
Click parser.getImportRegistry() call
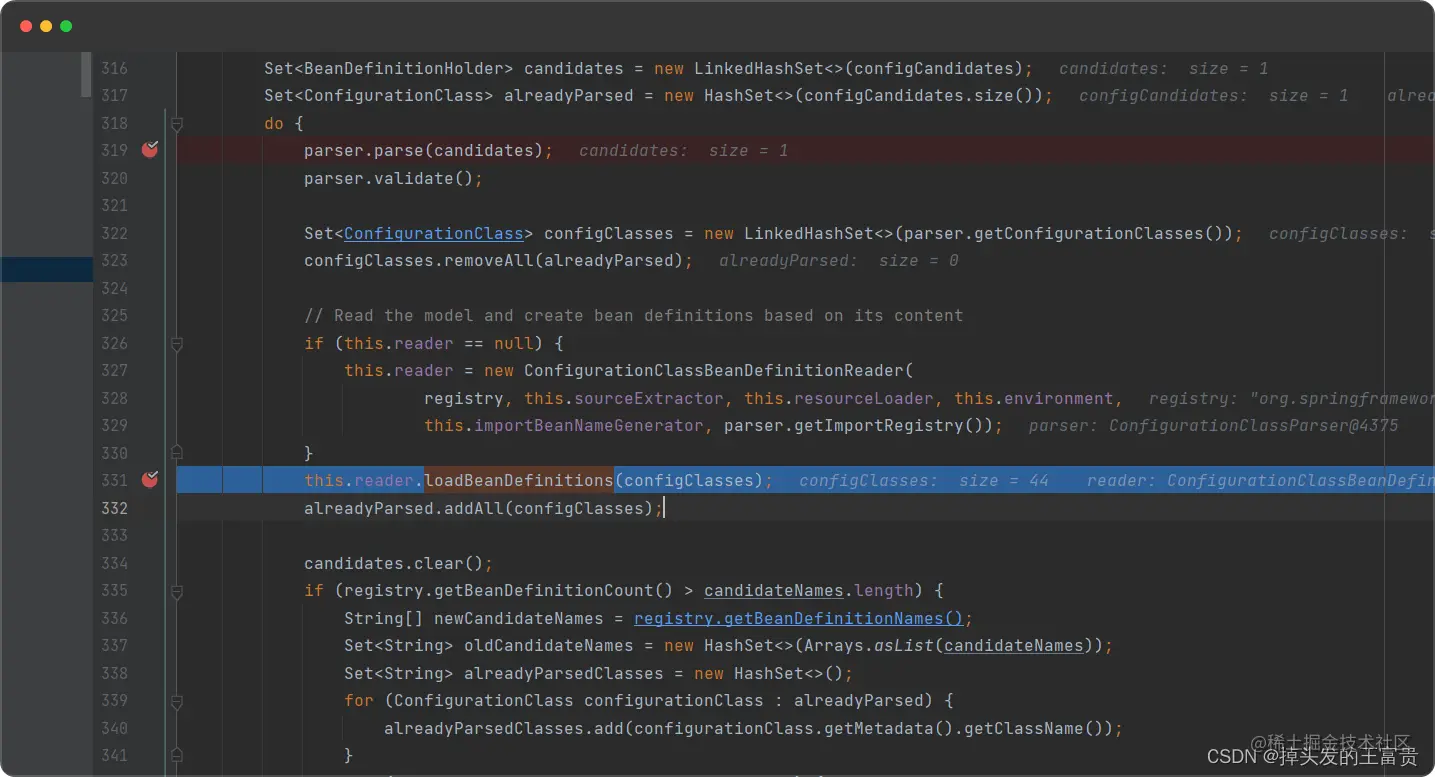click(x=859, y=425)
